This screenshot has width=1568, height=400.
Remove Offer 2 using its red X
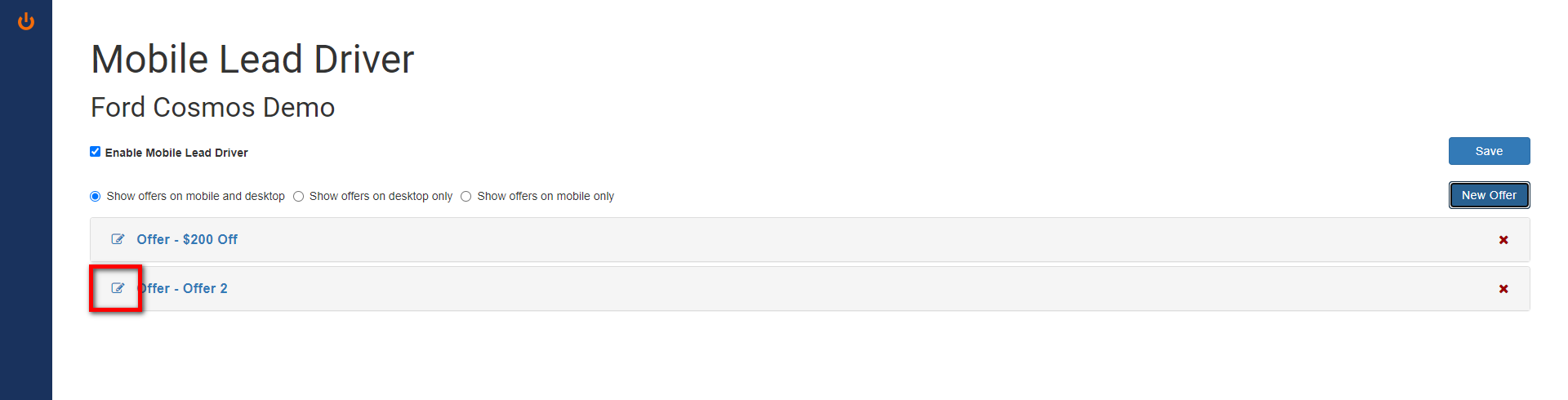(1503, 289)
